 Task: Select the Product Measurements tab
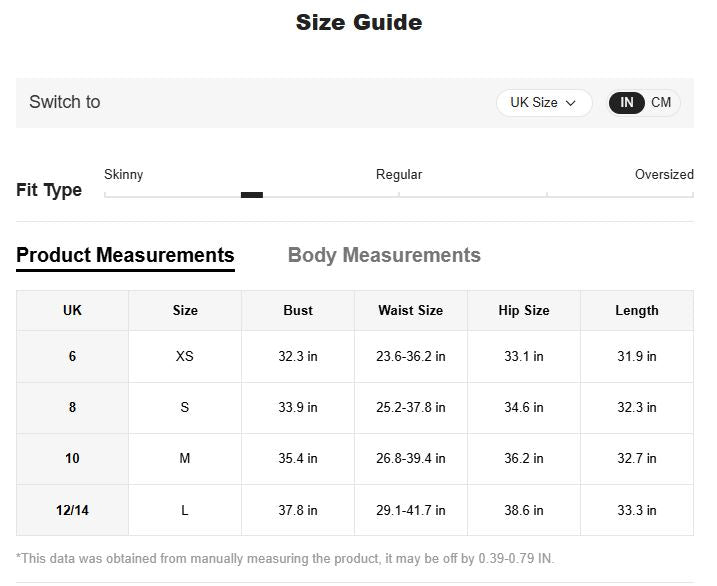(125, 255)
